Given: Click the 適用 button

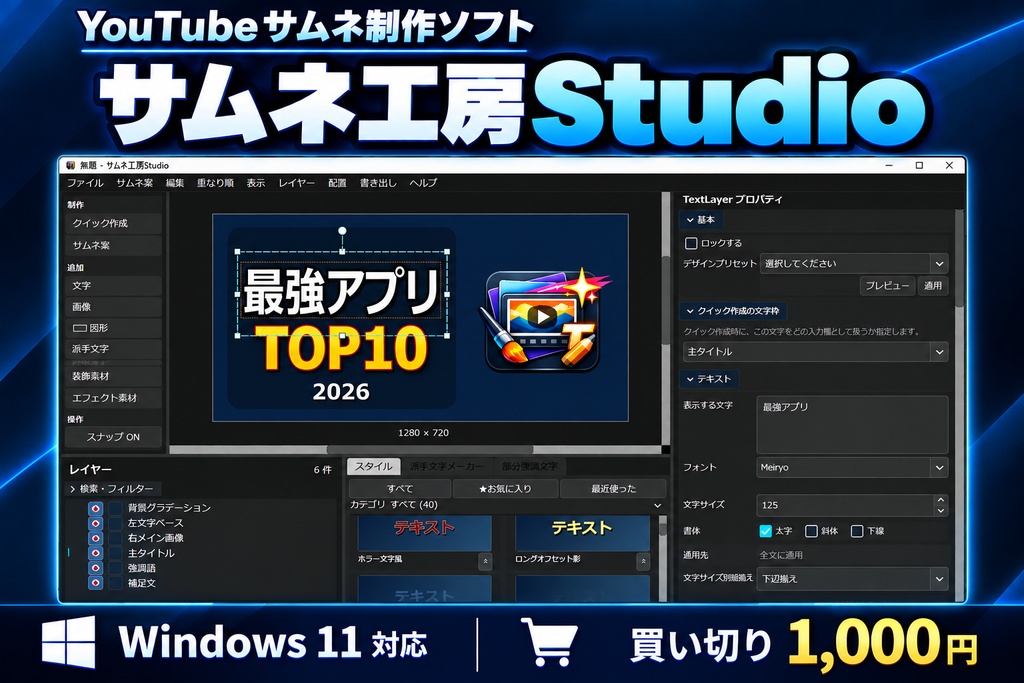Looking at the screenshot, I should point(933,286).
